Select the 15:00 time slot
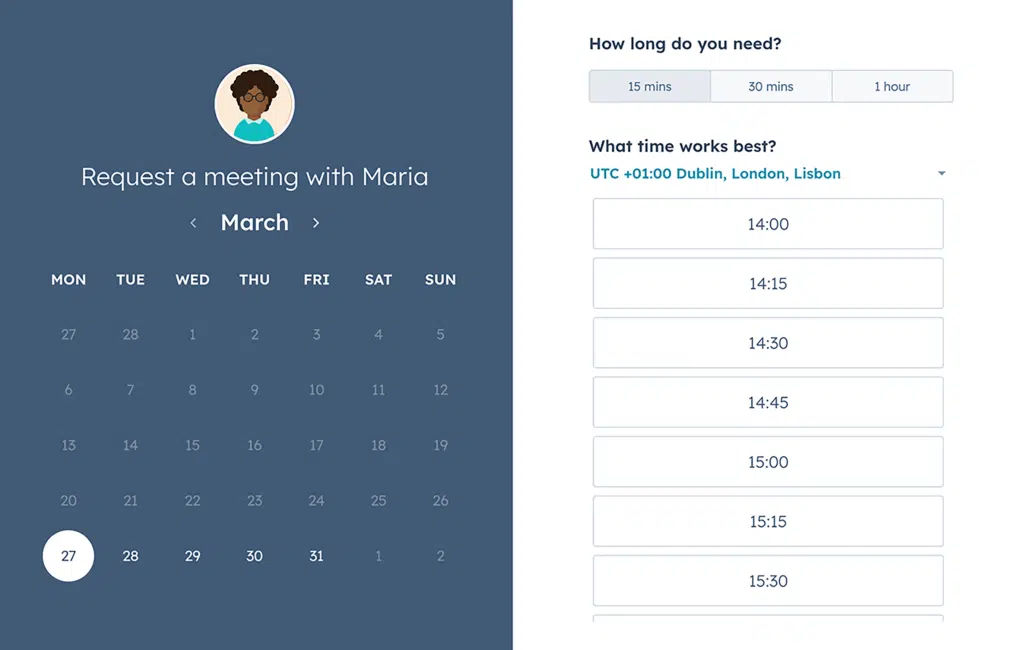Viewport: 1024px width, 650px height. [768, 462]
